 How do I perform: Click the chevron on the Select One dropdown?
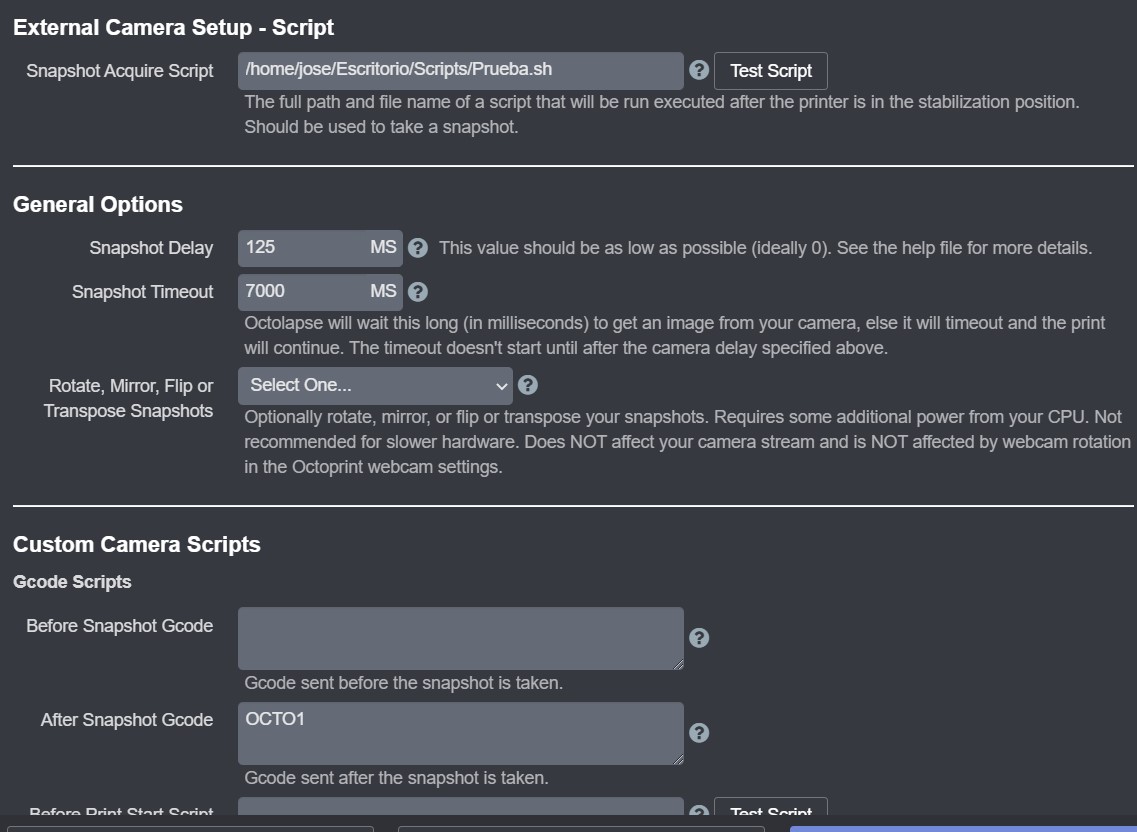tap(501, 385)
